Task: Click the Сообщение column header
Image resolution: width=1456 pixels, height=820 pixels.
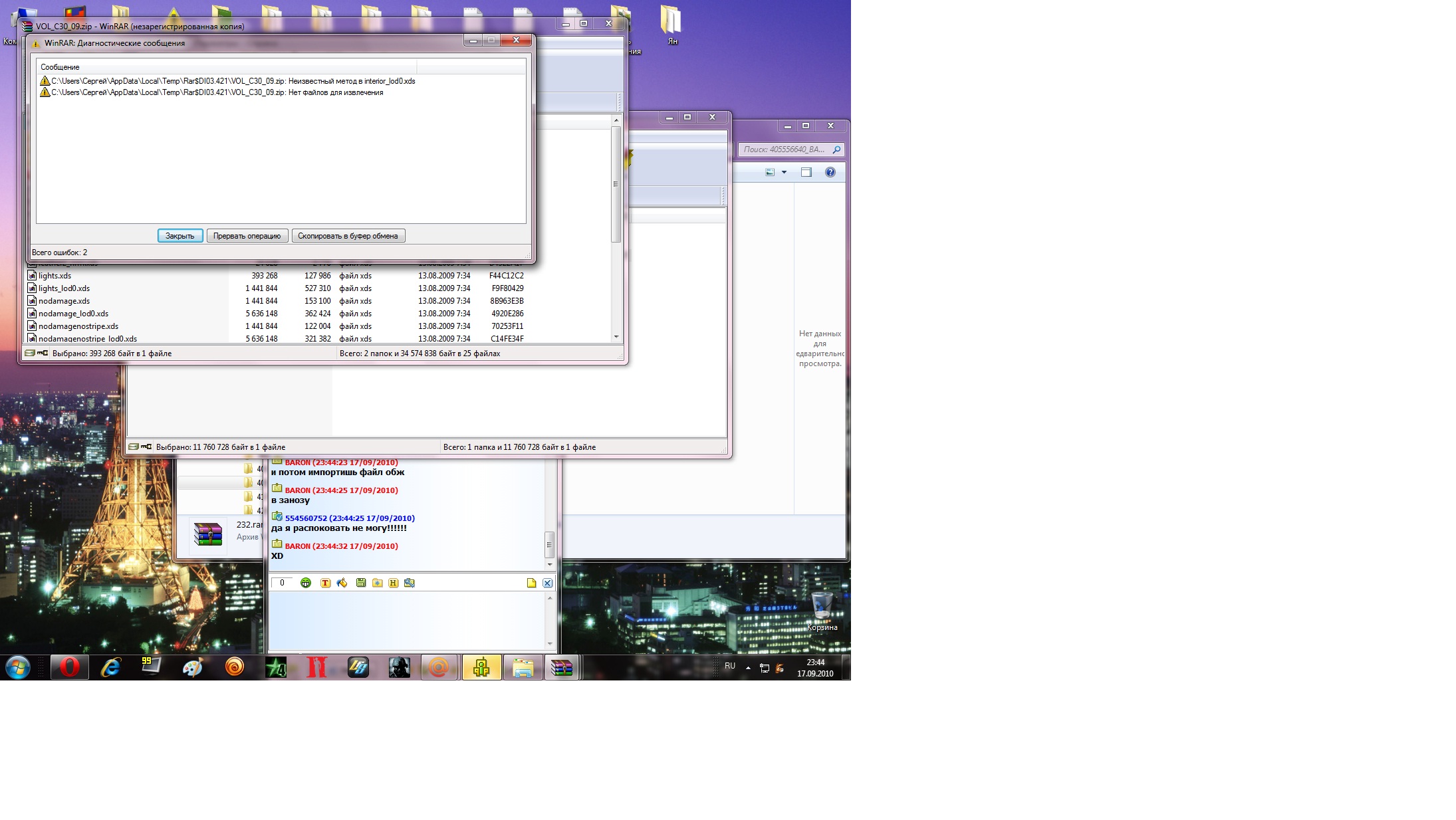Action: (227, 67)
